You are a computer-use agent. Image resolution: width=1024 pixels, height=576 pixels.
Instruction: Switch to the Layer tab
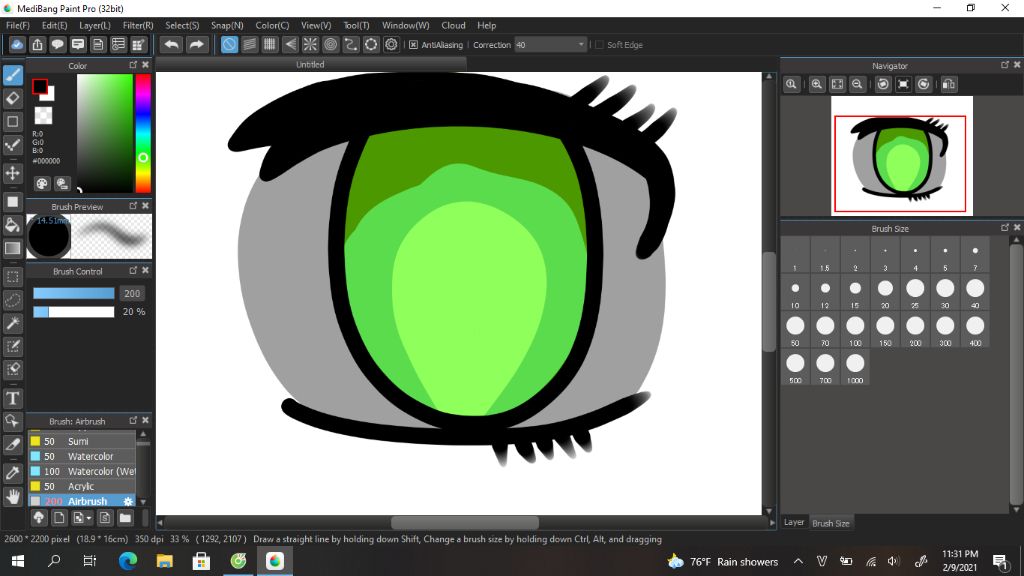794,522
